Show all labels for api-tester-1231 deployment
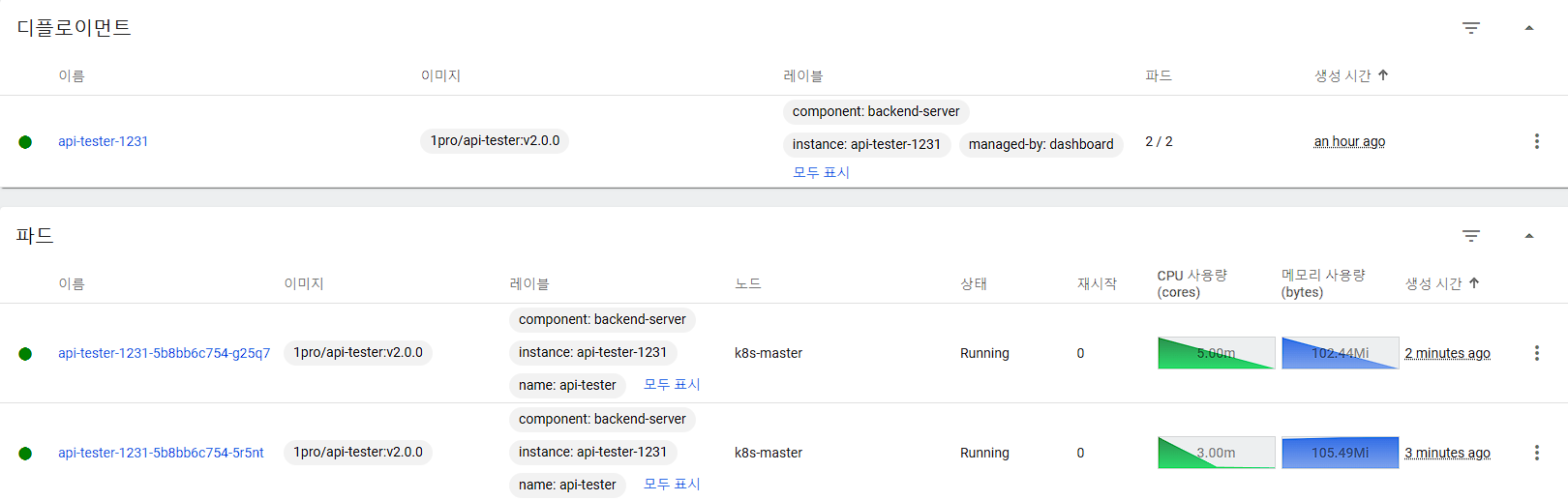 821,172
